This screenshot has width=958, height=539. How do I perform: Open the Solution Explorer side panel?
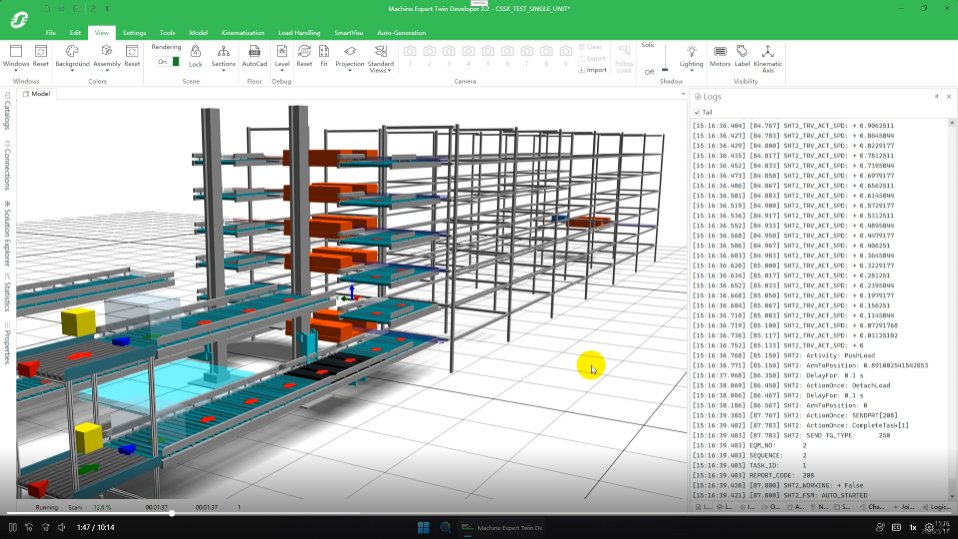click(x=7, y=233)
